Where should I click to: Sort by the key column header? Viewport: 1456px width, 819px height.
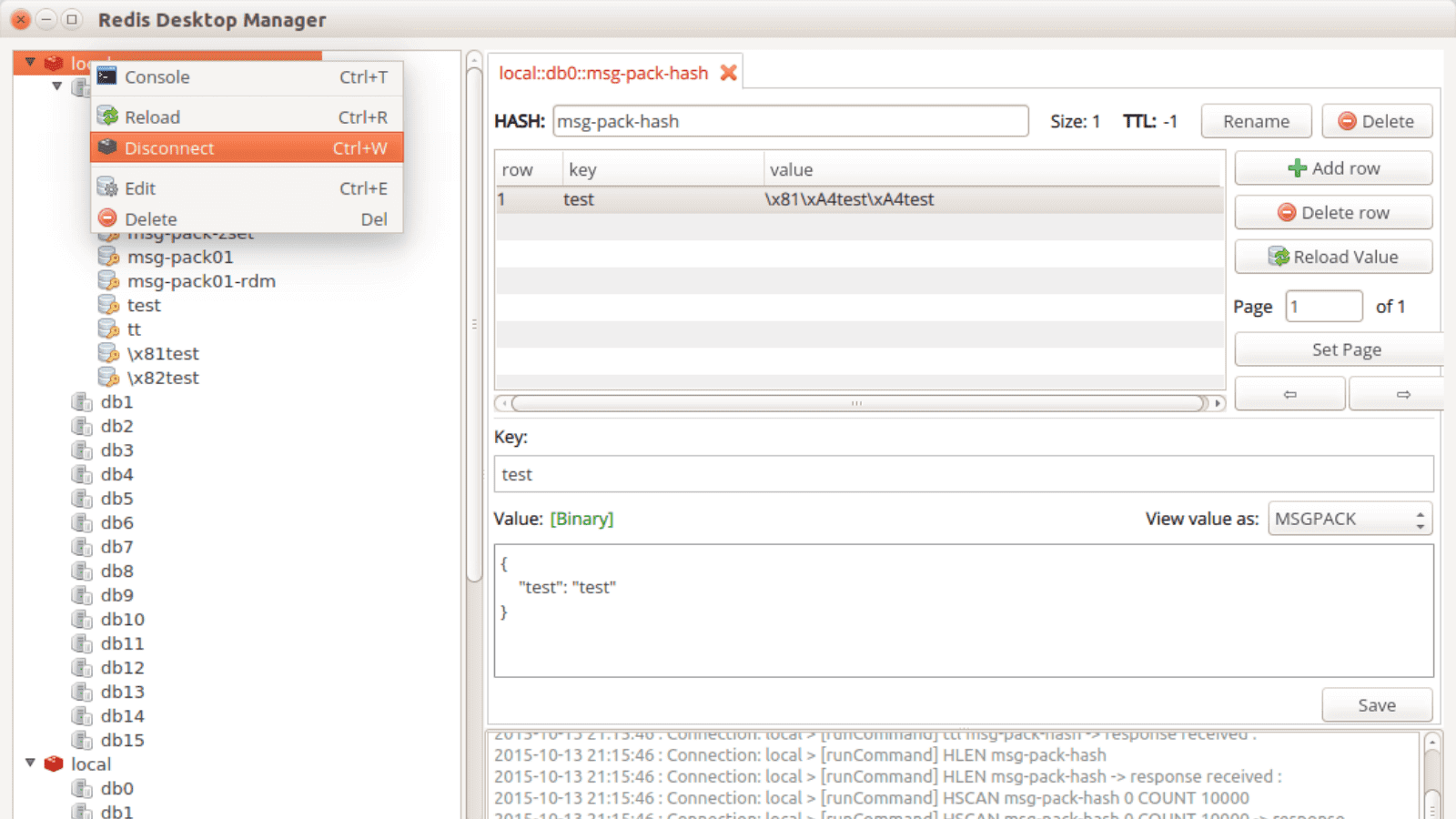pos(662,169)
